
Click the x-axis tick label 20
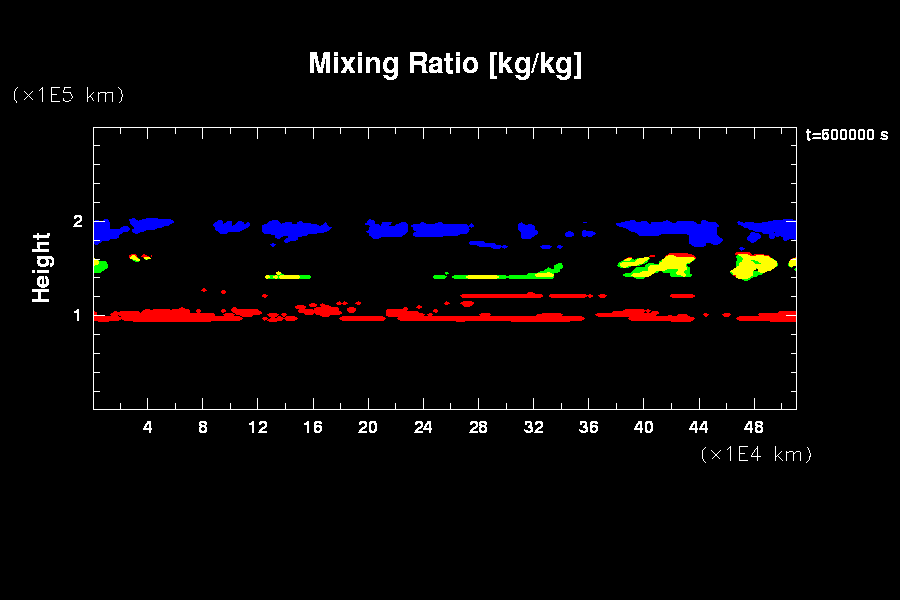click(x=368, y=427)
